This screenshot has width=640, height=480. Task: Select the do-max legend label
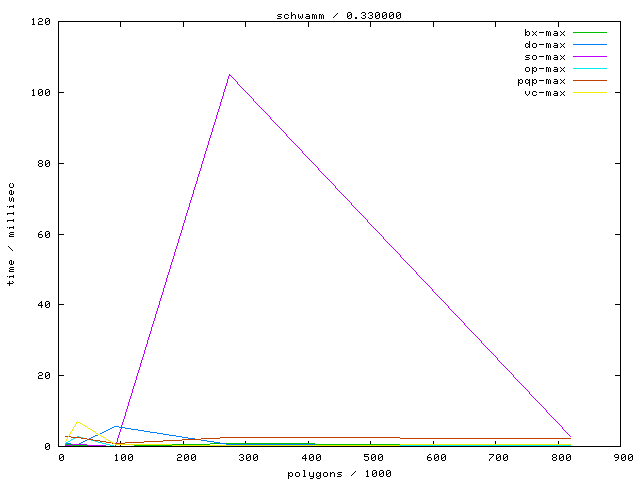pyautogui.click(x=545, y=45)
